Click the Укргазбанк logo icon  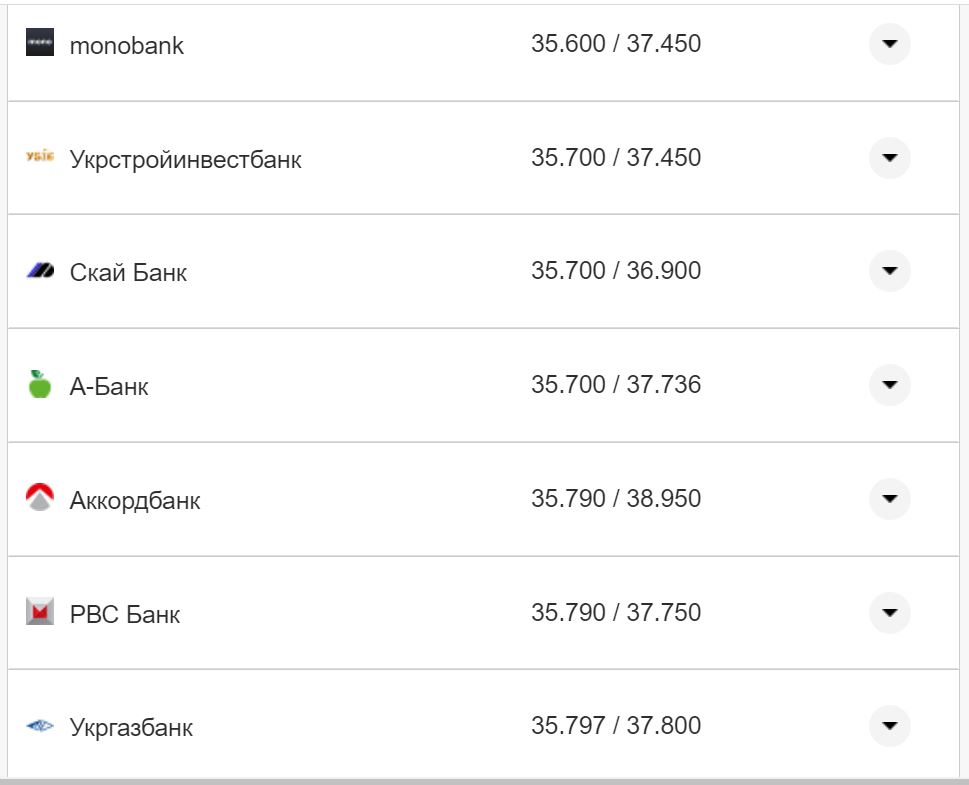pyautogui.click(x=39, y=726)
